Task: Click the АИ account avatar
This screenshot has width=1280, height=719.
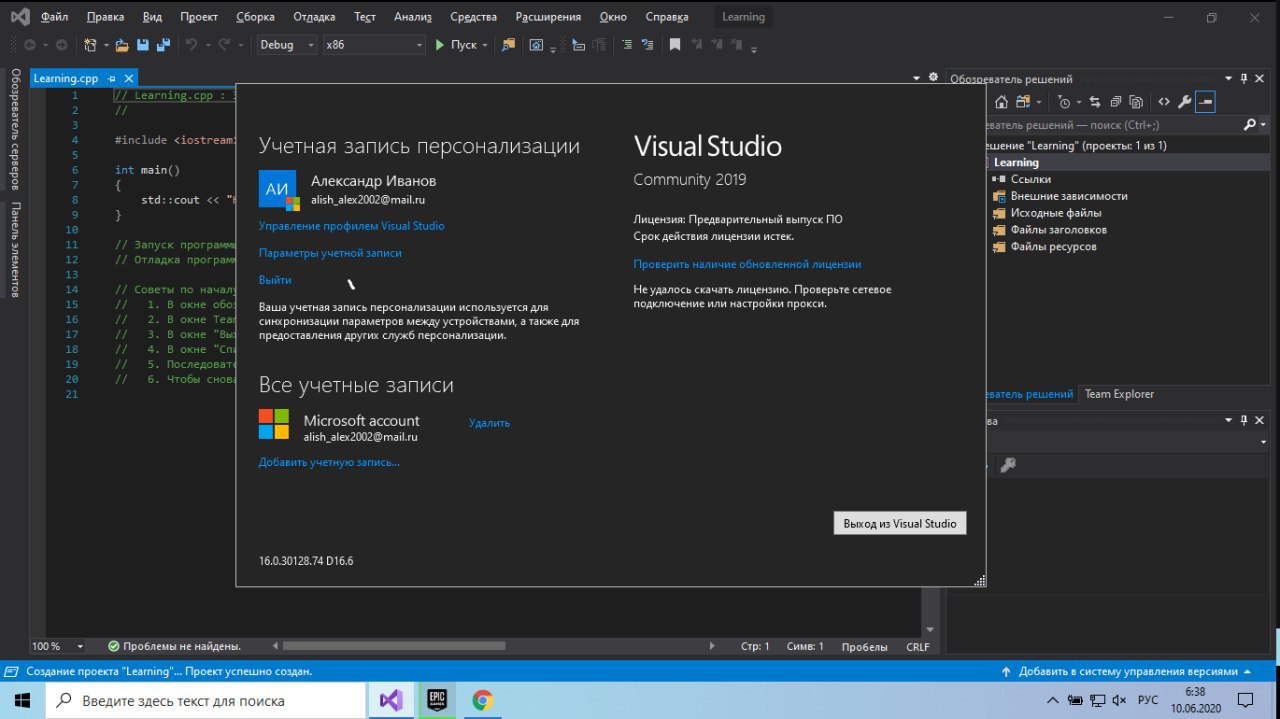Action: [278, 189]
